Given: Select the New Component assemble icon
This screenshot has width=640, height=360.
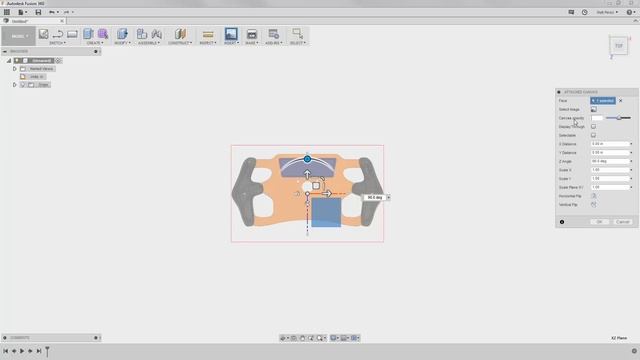Looking at the screenshot, I should click(x=142, y=34).
